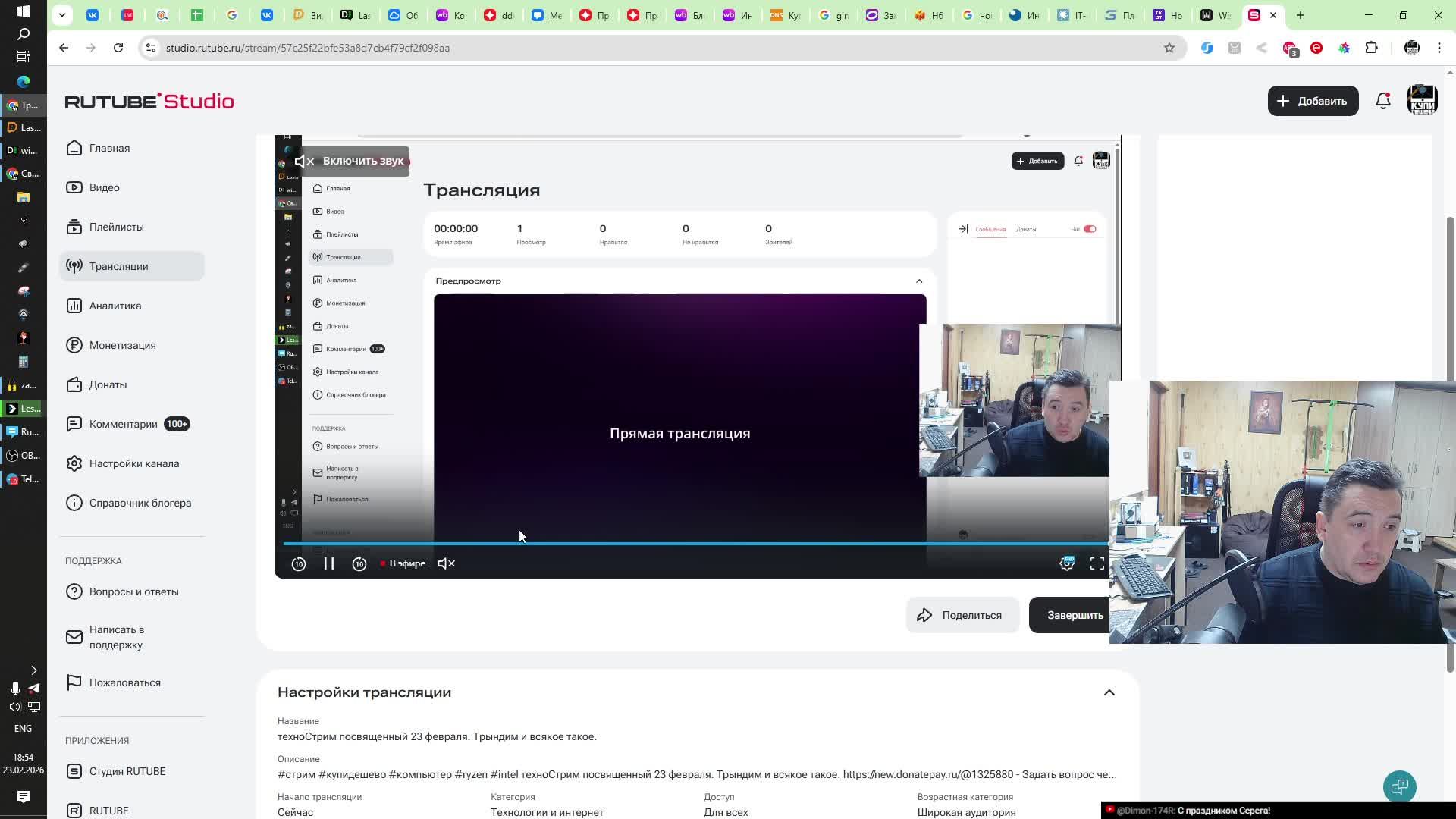Open the Аналитика sidebar section

115,306
